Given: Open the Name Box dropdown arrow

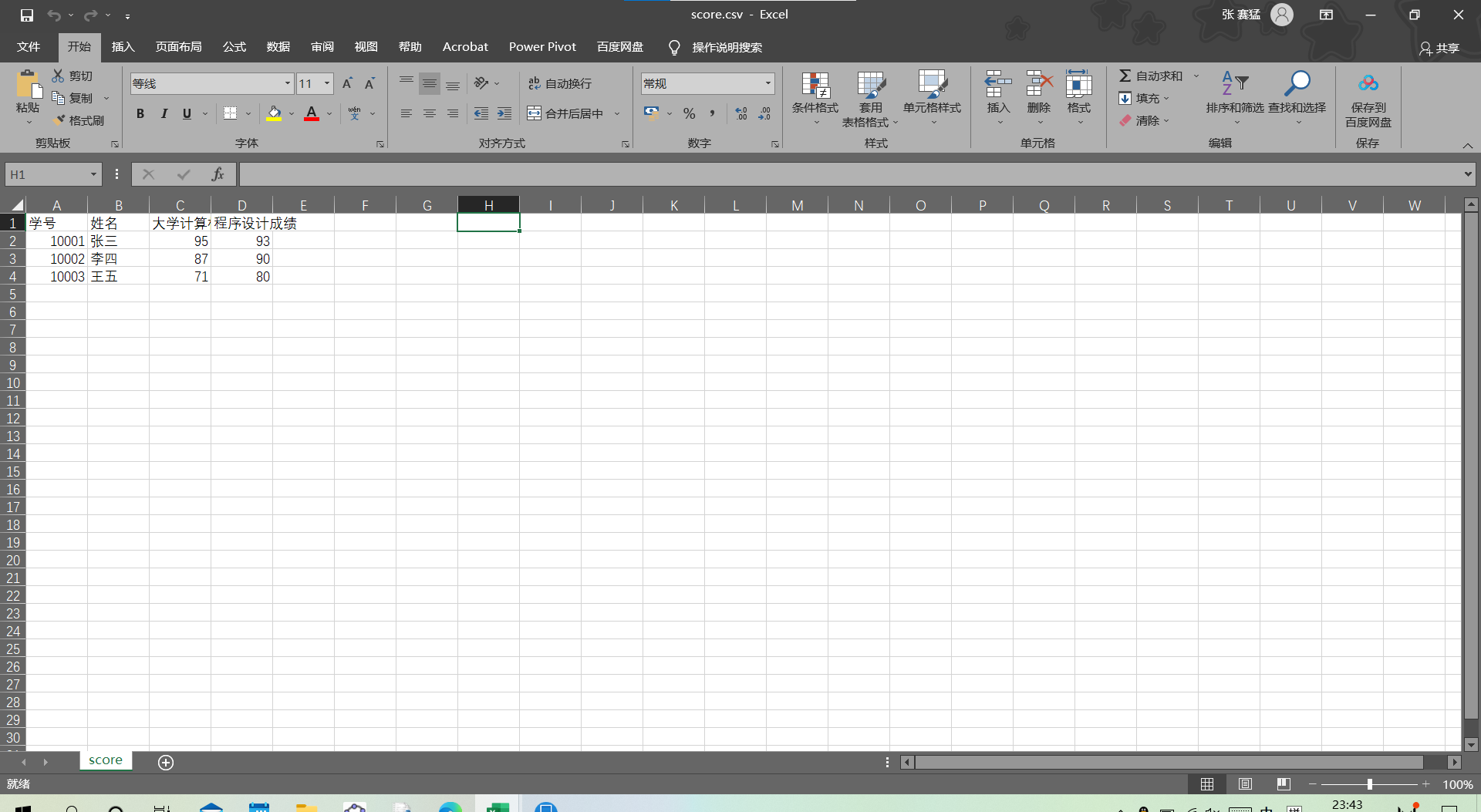Looking at the screenshot, I should click(x=93, y=174).
